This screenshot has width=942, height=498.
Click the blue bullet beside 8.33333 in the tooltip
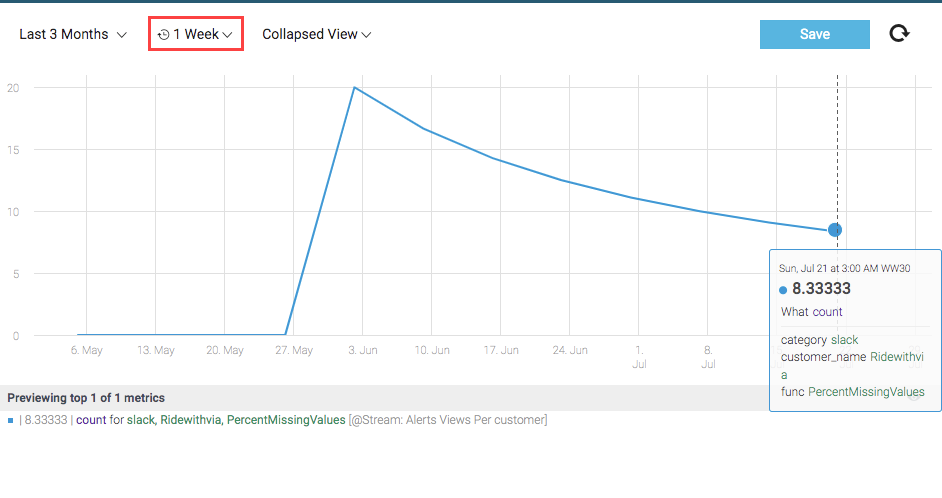coord(783,290)
